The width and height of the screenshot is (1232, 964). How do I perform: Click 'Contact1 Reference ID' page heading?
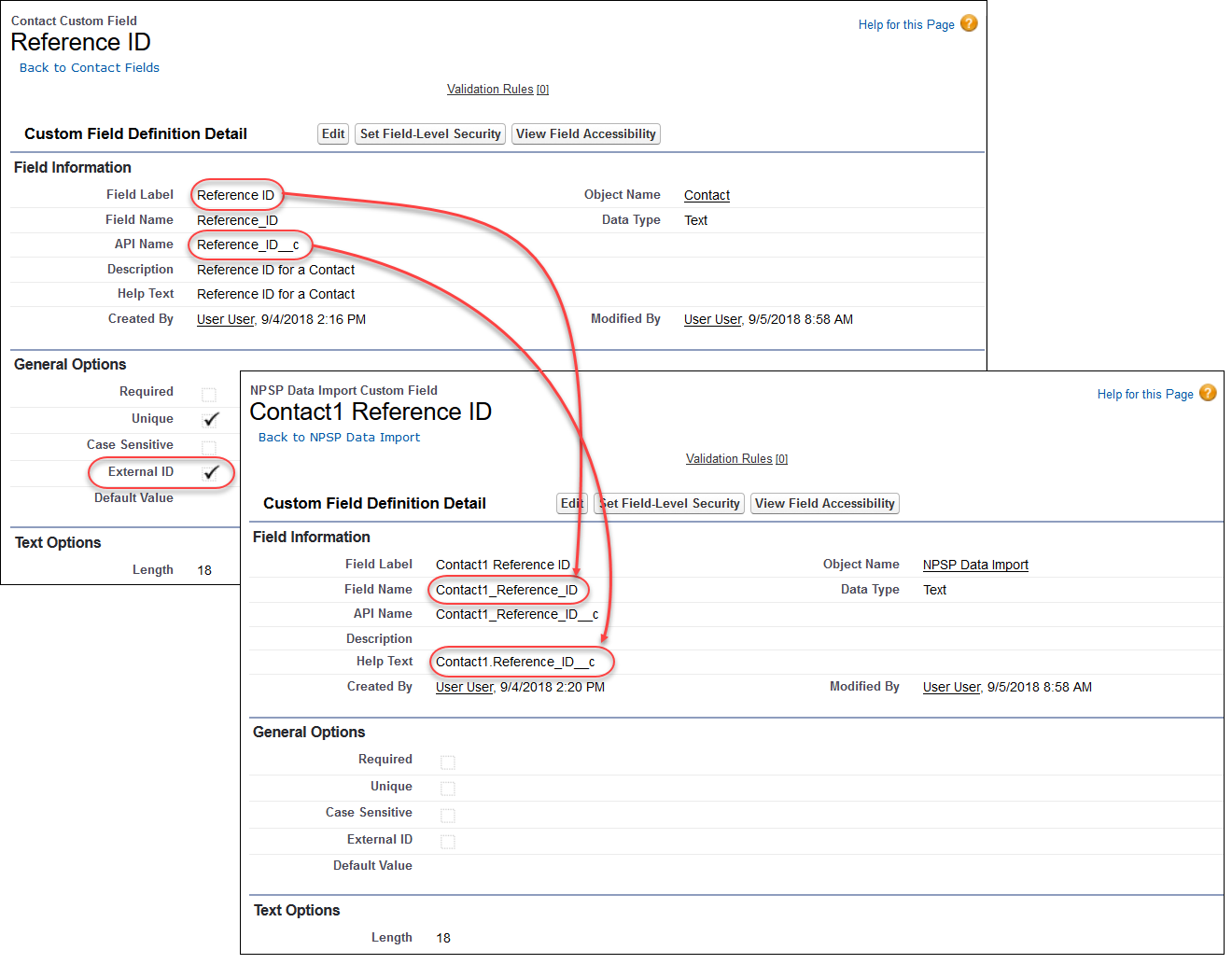371,412
